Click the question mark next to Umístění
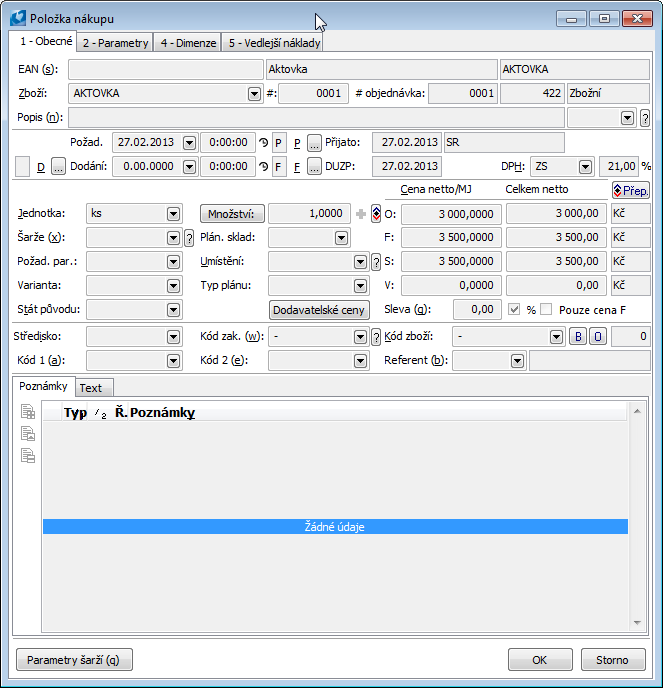Image resolution: width=663 pixels, height=688 pixels. 376,262
